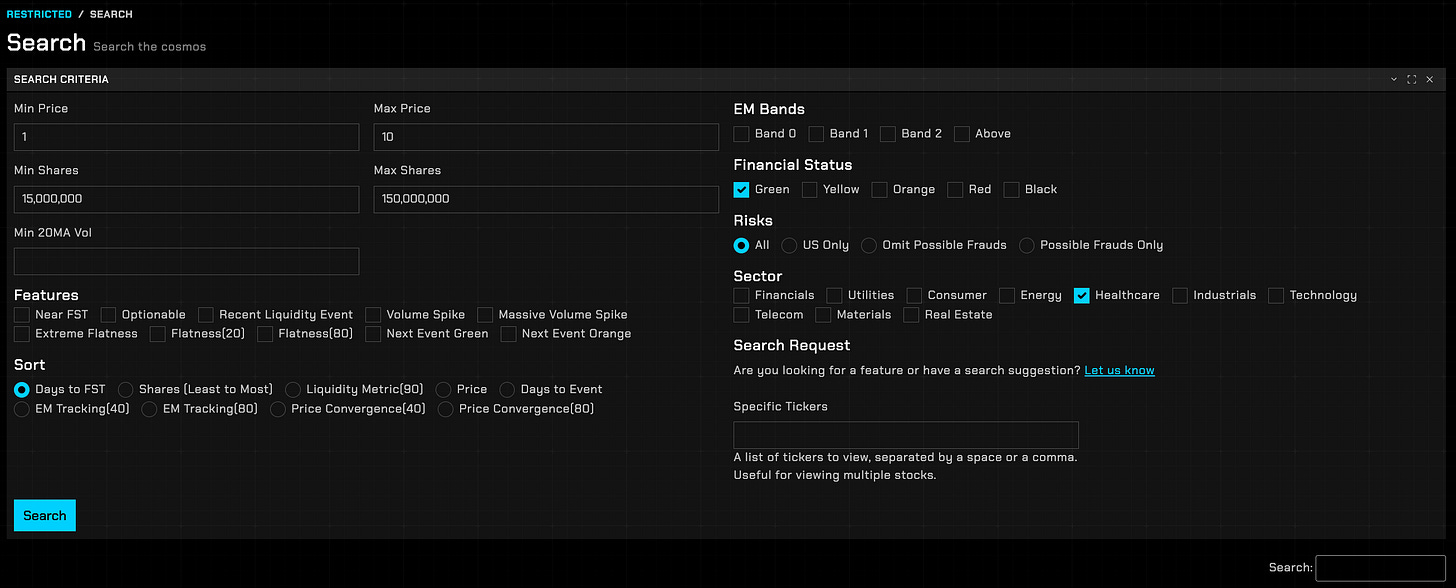Check Black financial status
The image size is (1456, 588).
click(x=1011, y=190)
